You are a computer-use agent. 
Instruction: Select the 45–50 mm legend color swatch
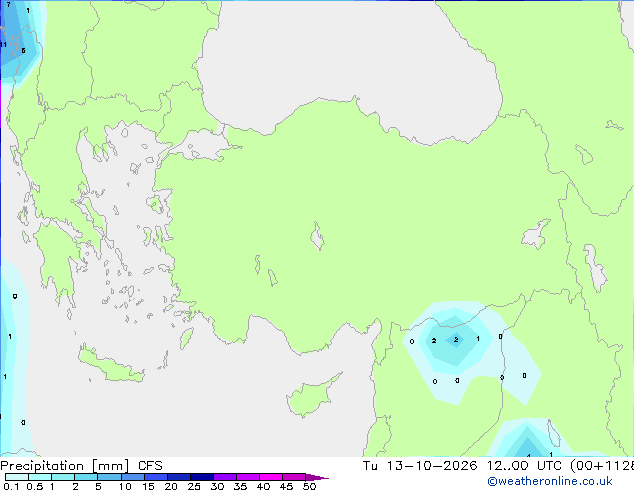294,477
